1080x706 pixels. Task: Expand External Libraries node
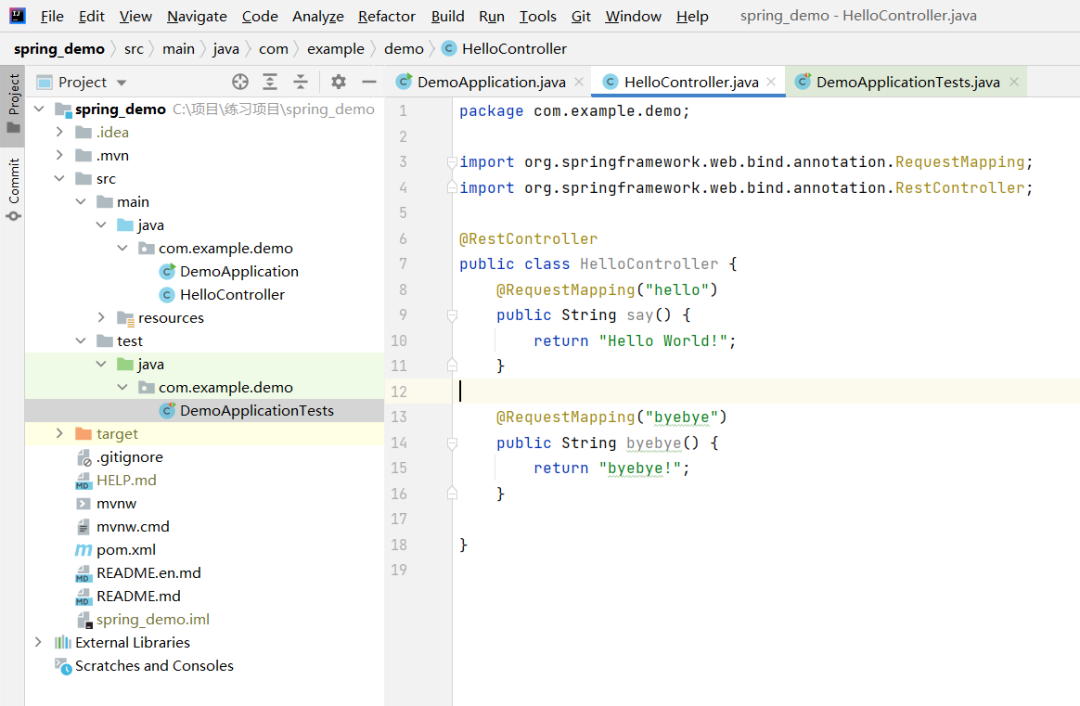38,643
